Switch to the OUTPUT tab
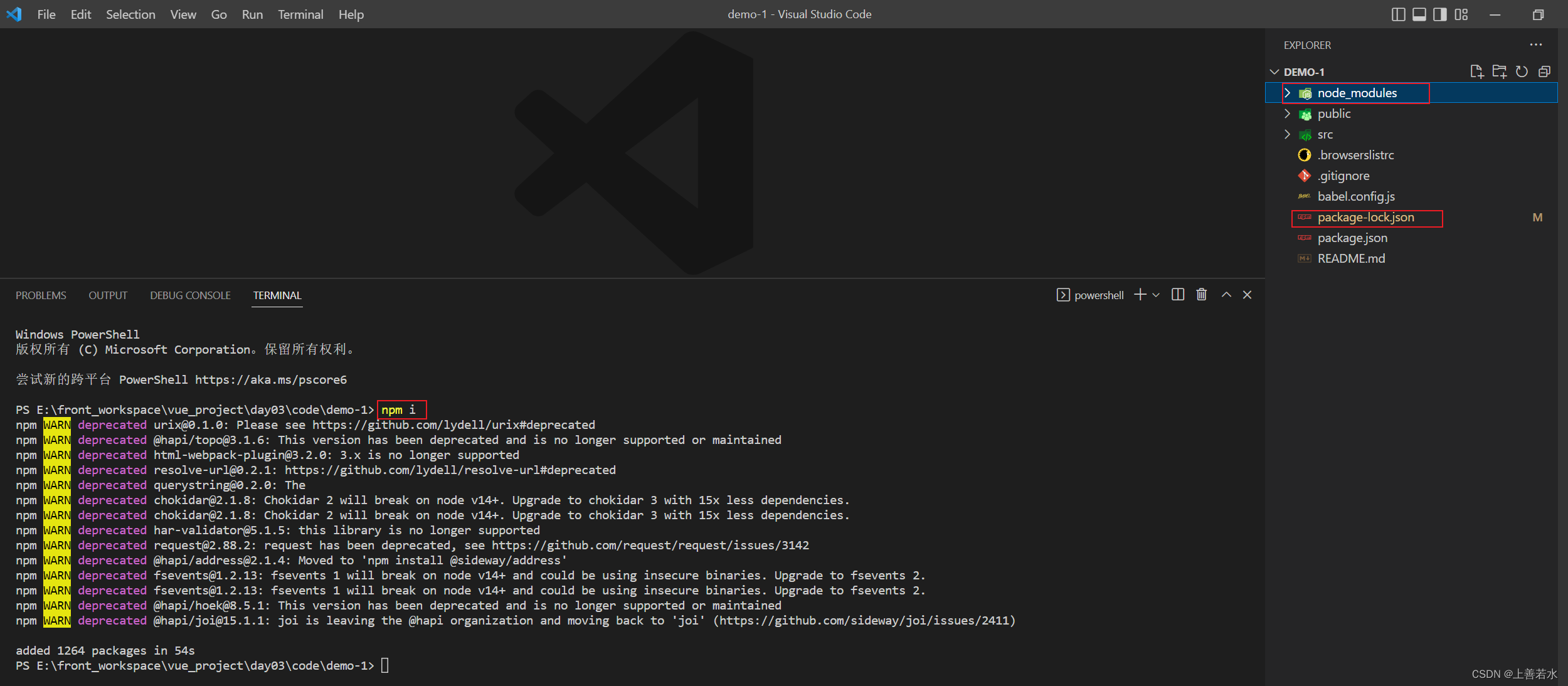 108,295
